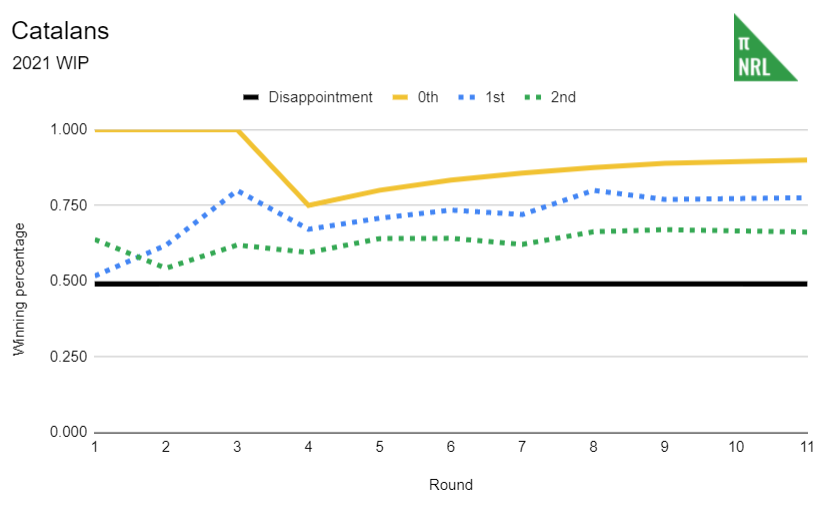Click the blue dotted line's peak at round 3
Viewport: 826px width, 505px height.
click(238, 191)
